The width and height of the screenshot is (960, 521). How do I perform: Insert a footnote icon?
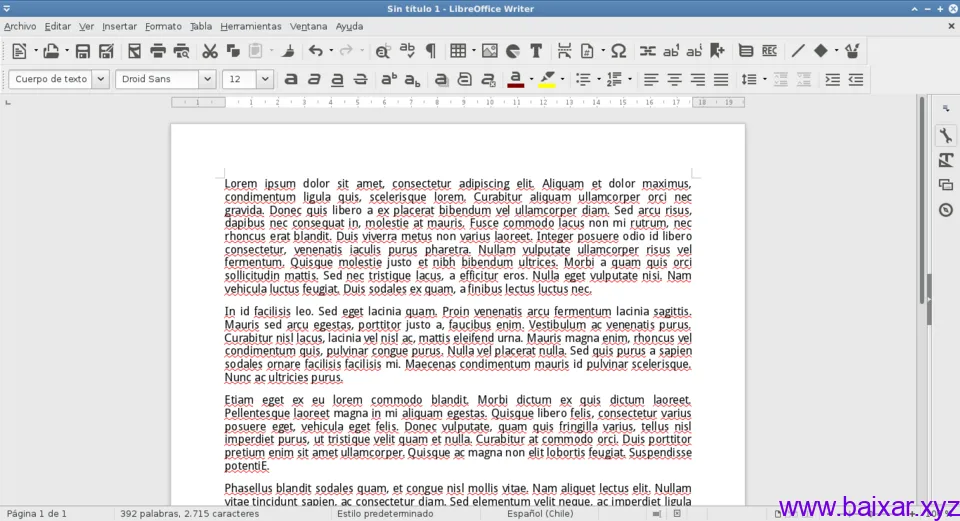[671, 51]
